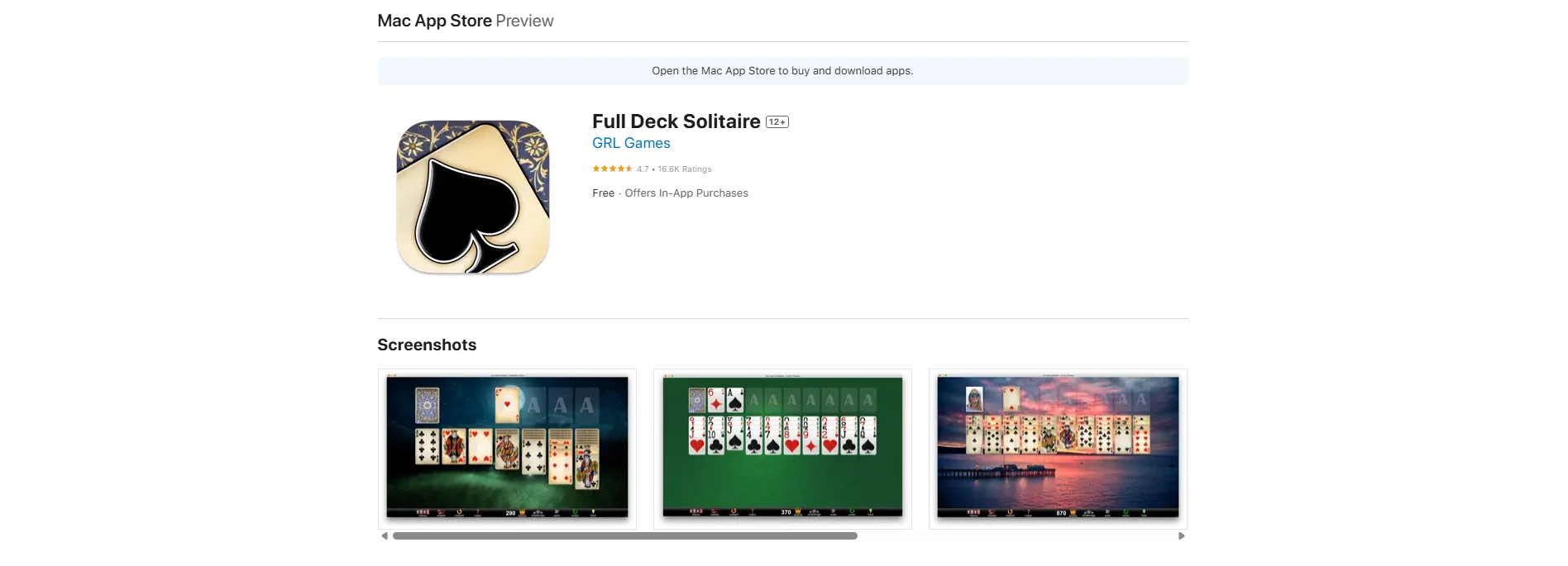Click the six of diamonds card in the green screenshot
This screenshot has height=566, width=1568.
716,400
